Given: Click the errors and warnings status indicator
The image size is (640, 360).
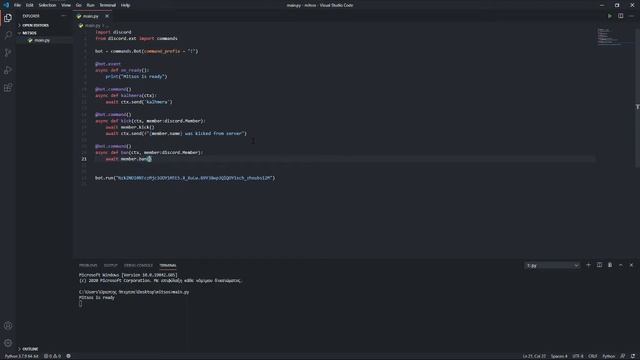Looking at the screenshot, I should [x=52, y=356].
